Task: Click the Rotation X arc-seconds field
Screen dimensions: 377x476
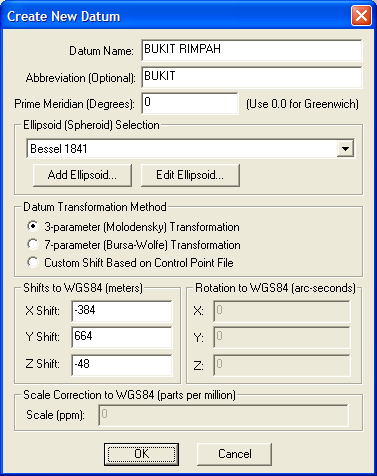Action: pyautogui.click(x=282, y=311)
